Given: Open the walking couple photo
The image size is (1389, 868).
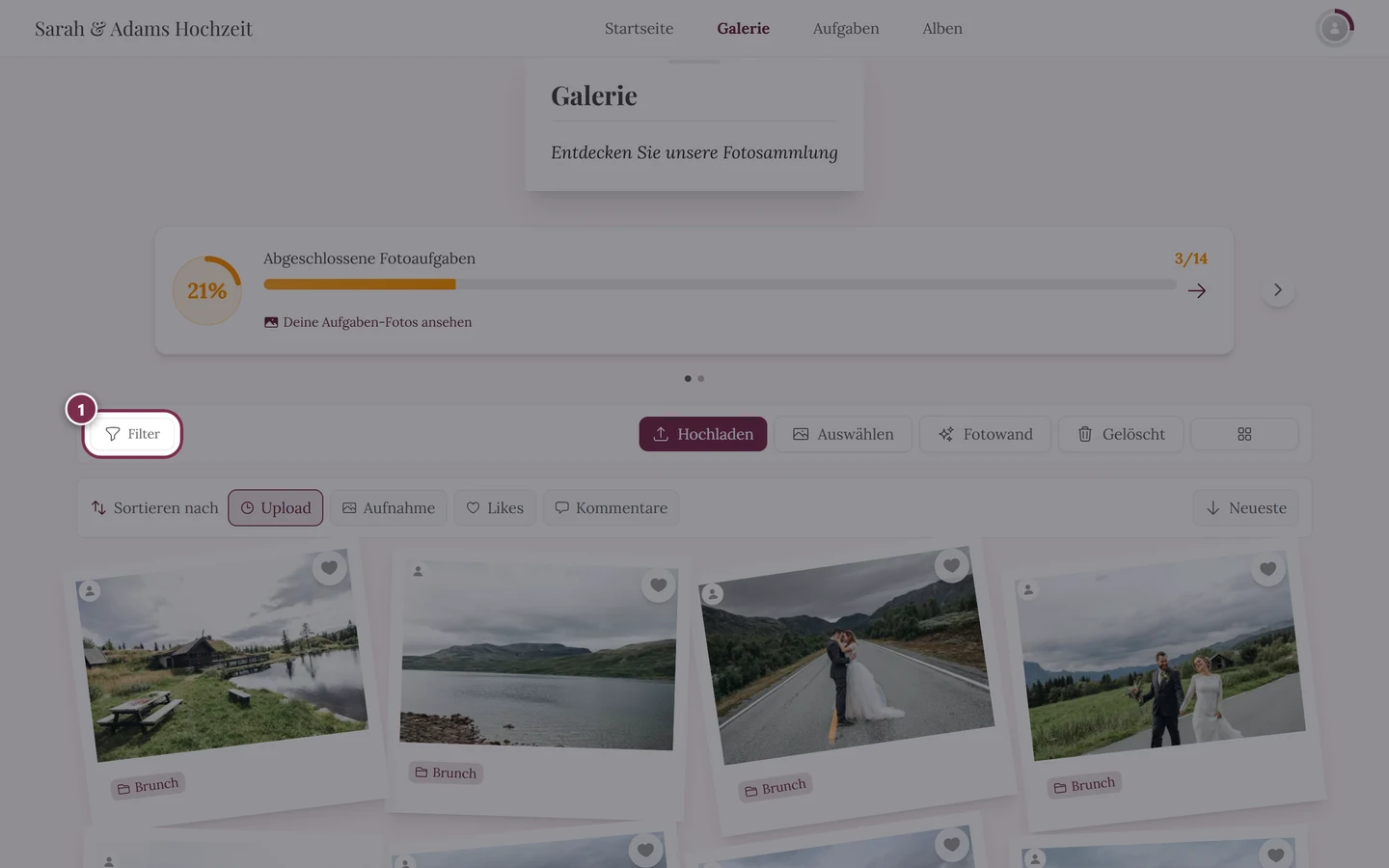Looking at the screenshot, I should [1160, 656].
